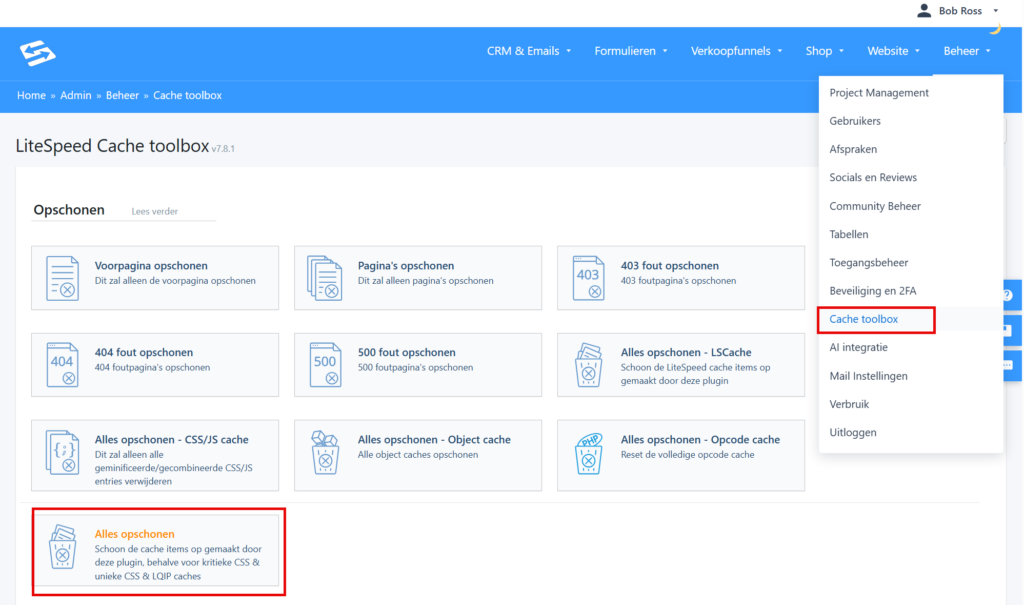Click the site logo in header
This screenshot has height=605, width=1024.
37,53
